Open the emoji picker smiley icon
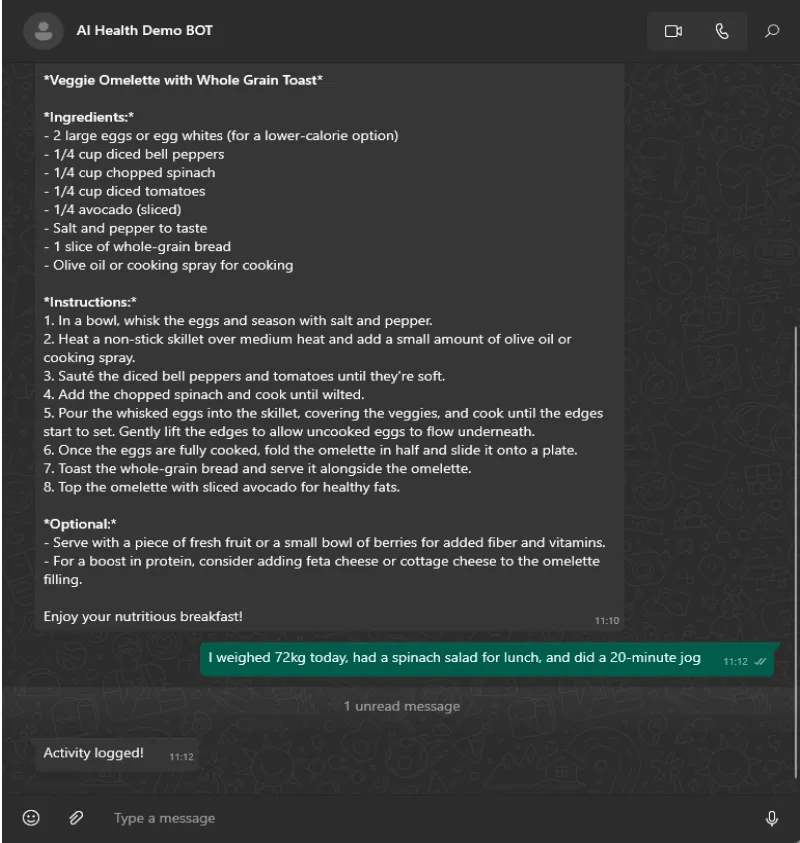Image resolution: width=800 pixels, height=843 pixels. tap(31, 817)
